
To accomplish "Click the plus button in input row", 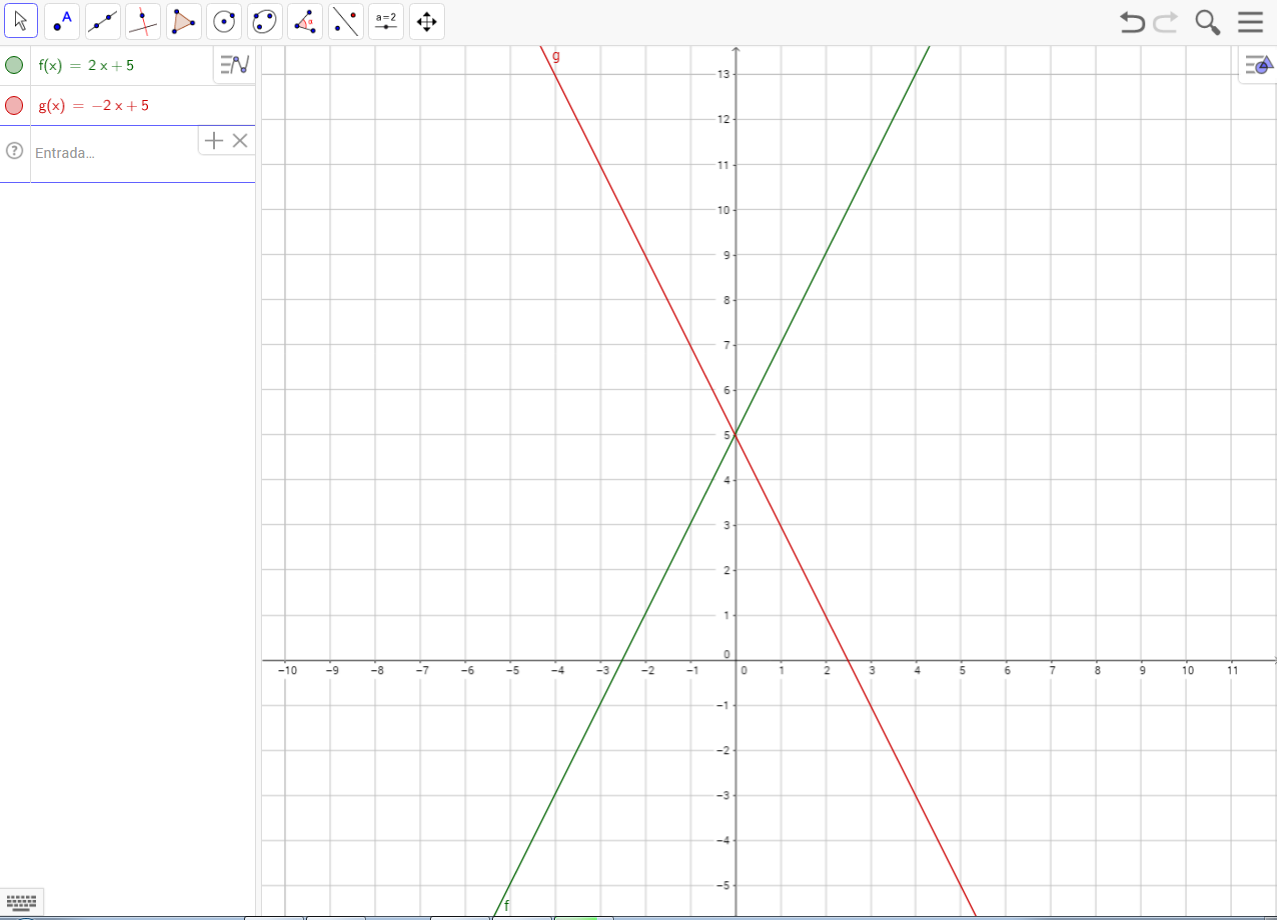I will click(x=213, y=140).
